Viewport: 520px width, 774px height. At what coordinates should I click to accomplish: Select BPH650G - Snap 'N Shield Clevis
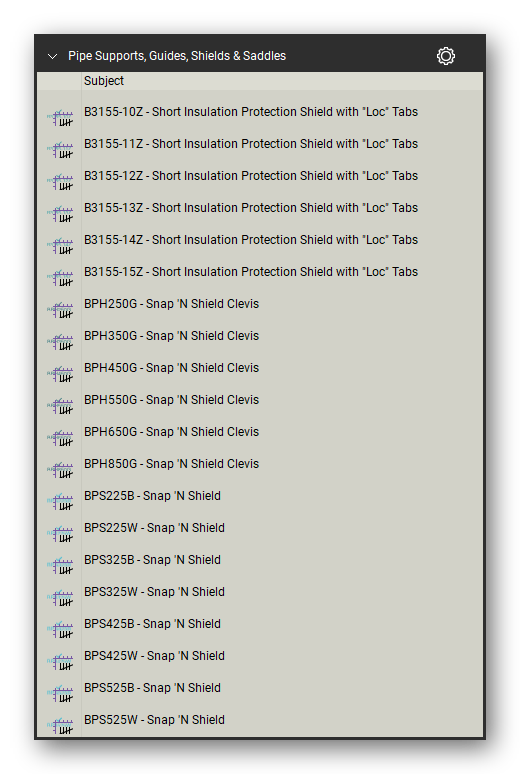click(171, 432)
